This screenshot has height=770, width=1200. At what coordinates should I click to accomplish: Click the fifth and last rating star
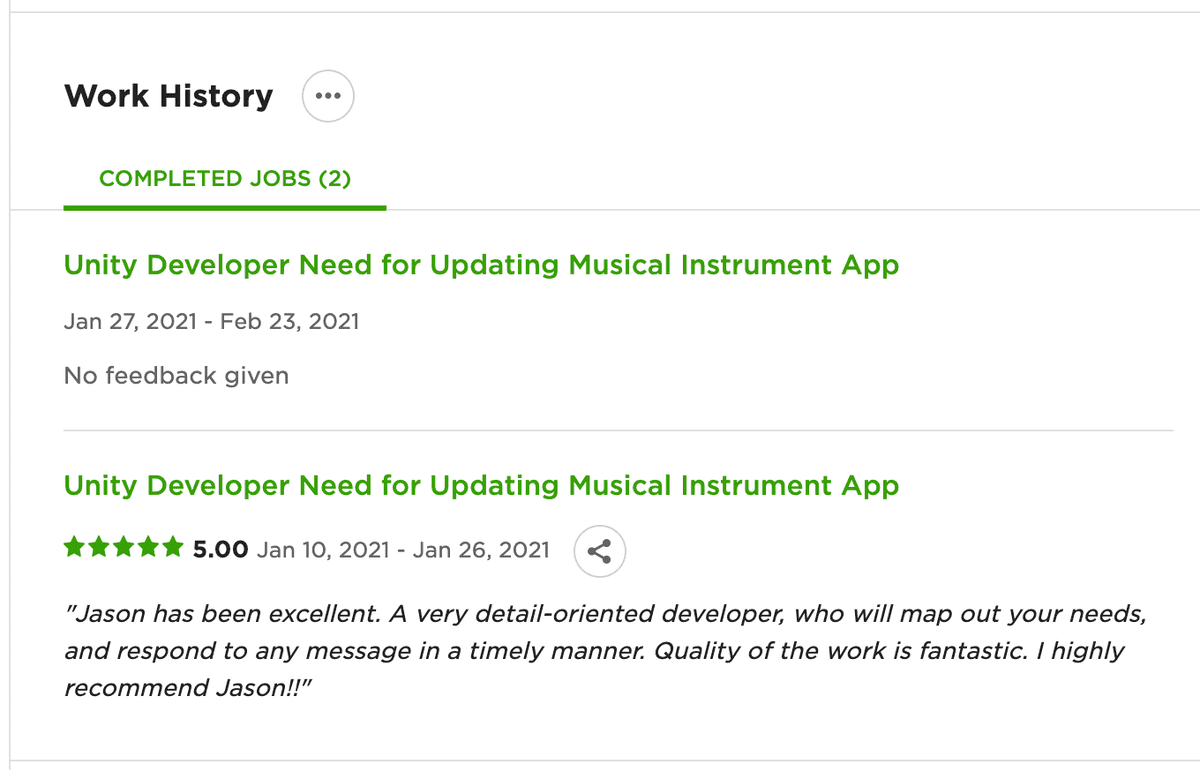[x=173, y=547]
